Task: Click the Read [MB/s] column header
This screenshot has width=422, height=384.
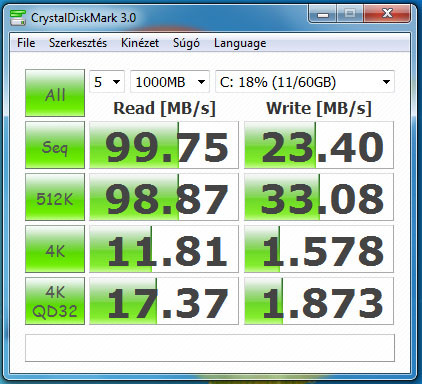Action: [x=164, y=108]
